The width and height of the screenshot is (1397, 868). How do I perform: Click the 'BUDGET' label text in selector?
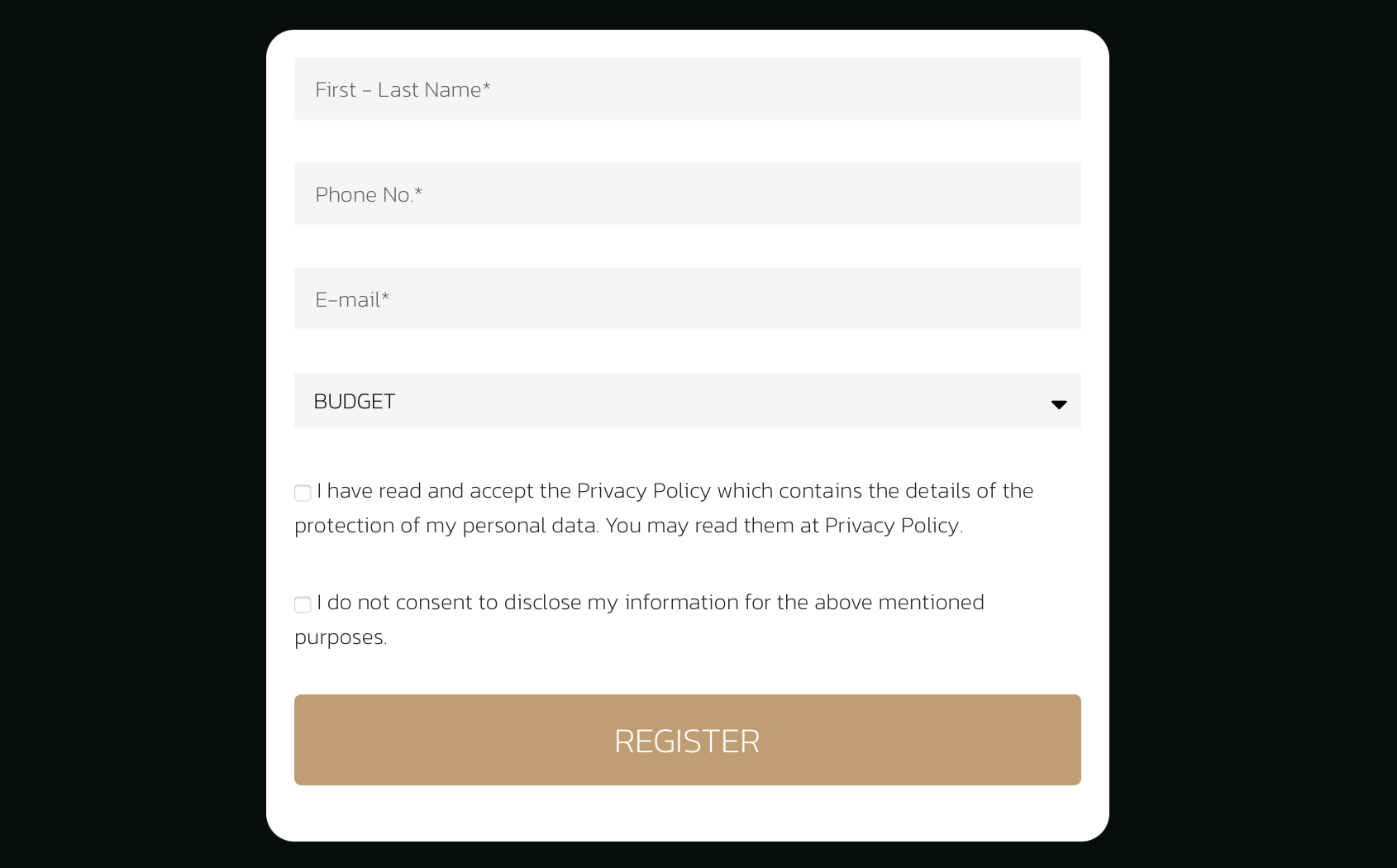[355, 401]
